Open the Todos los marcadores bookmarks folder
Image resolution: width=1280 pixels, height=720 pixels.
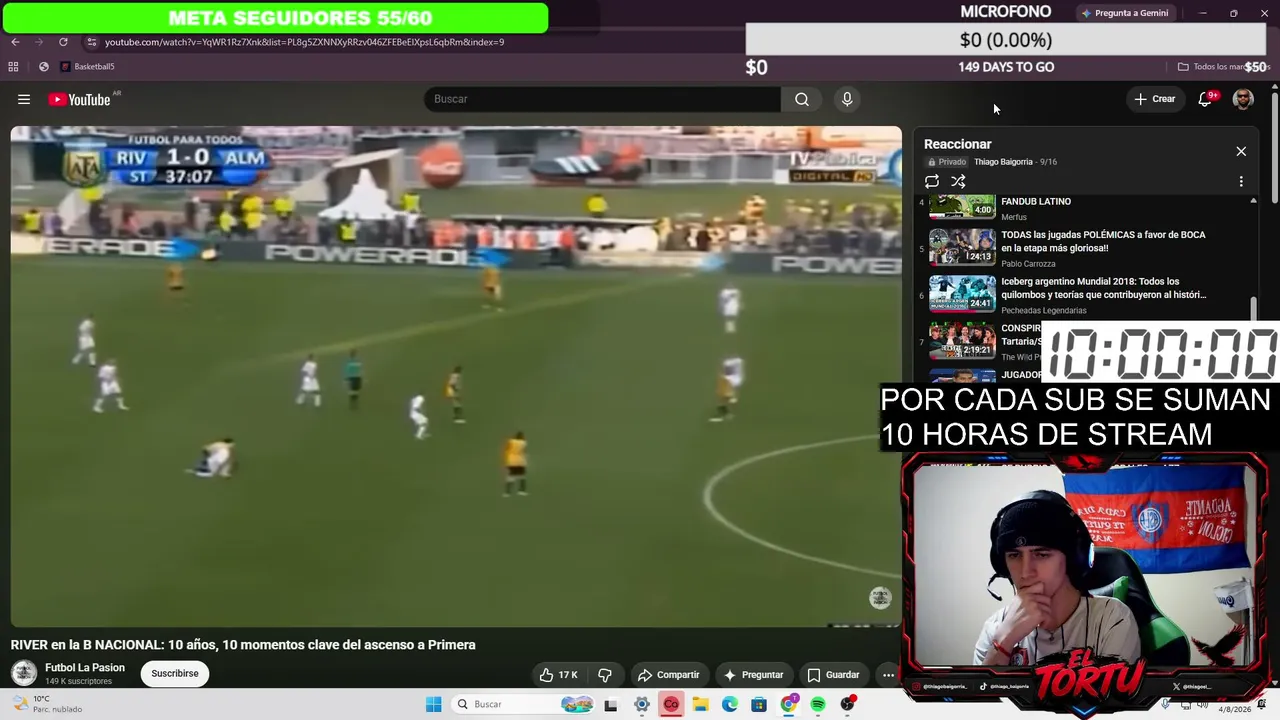[1223, 67]
